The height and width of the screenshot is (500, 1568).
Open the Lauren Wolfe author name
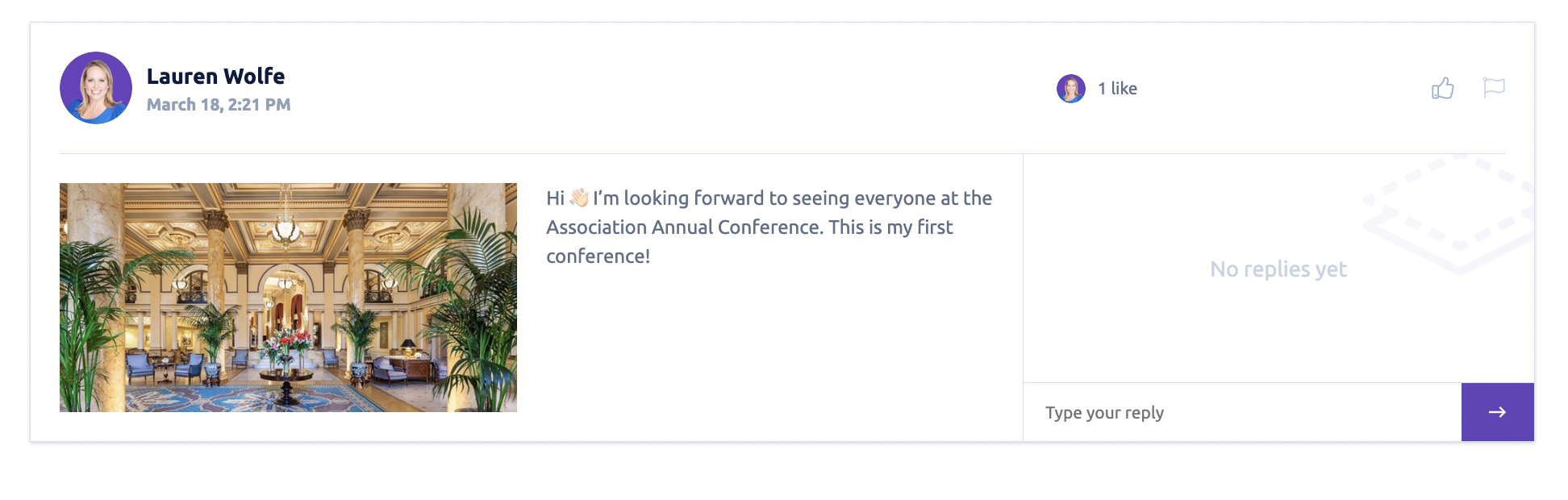click(215, 76)
